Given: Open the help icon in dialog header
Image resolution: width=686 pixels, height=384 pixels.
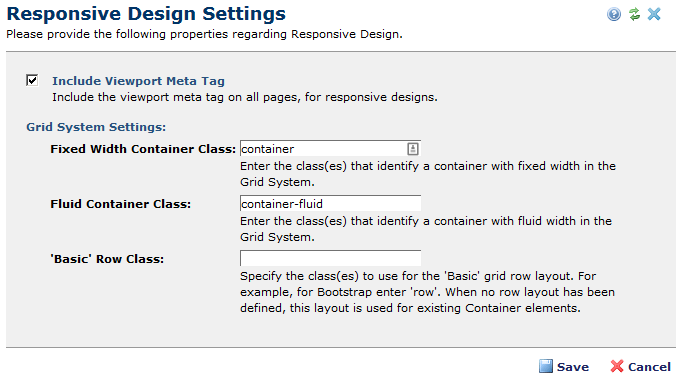Looking at the screenshot, I should [x=614, y=14].
